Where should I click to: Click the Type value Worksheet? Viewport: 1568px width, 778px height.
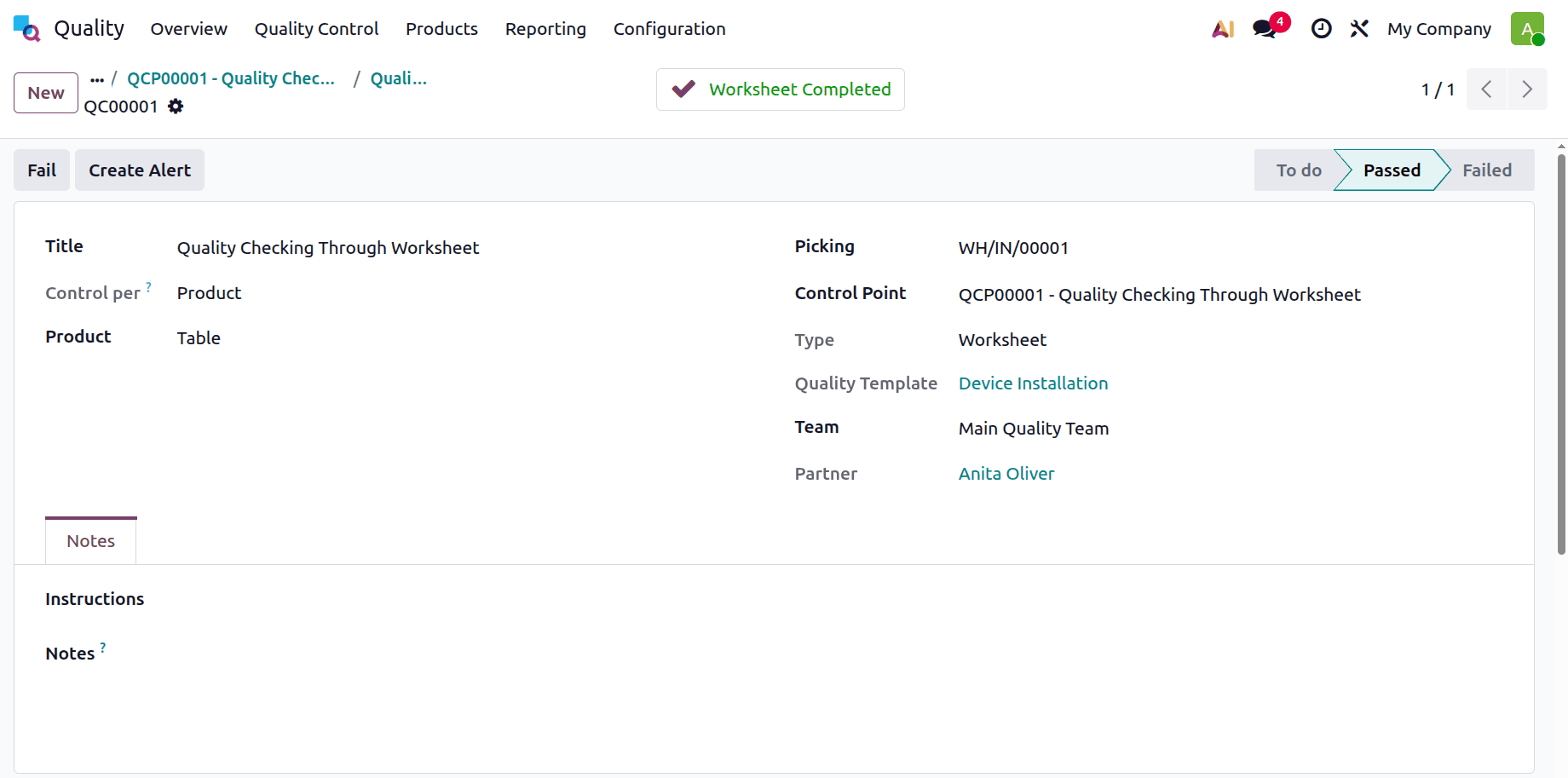point(1002,340)
